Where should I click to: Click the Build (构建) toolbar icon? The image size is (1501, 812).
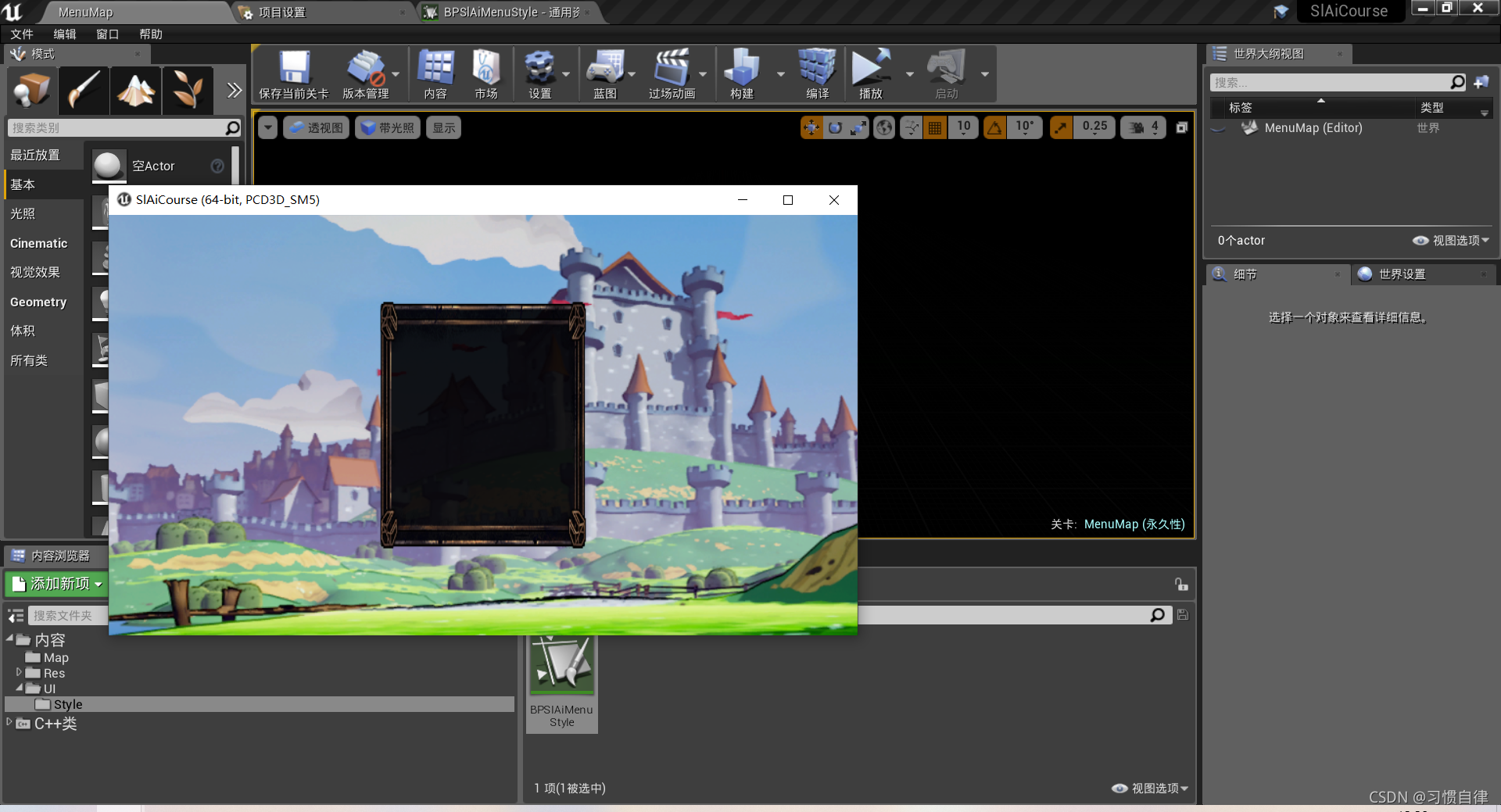pyautogui.click(x=741, y=74)
